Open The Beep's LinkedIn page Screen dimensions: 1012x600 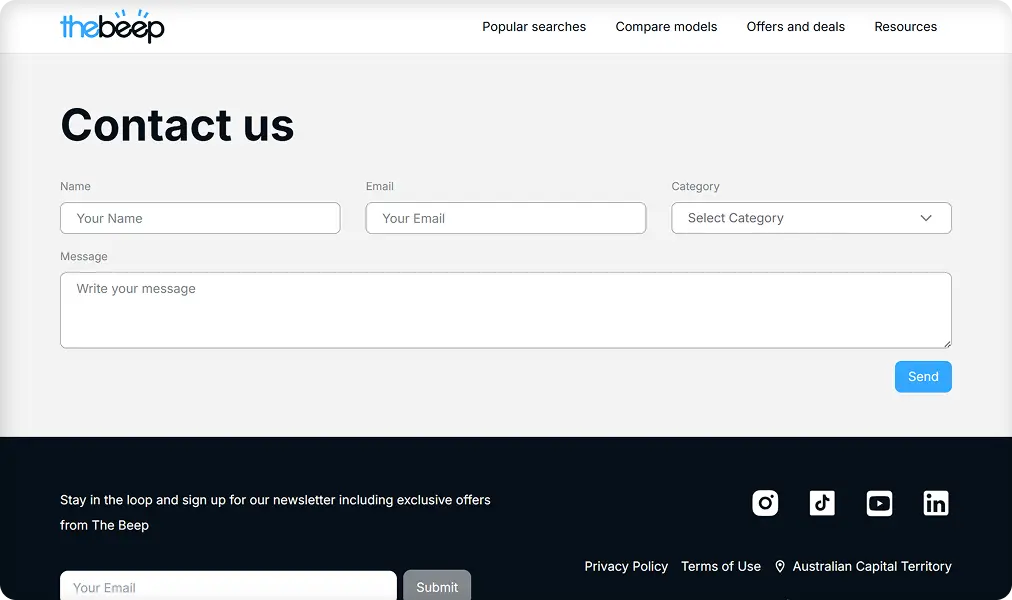[936, 503]
